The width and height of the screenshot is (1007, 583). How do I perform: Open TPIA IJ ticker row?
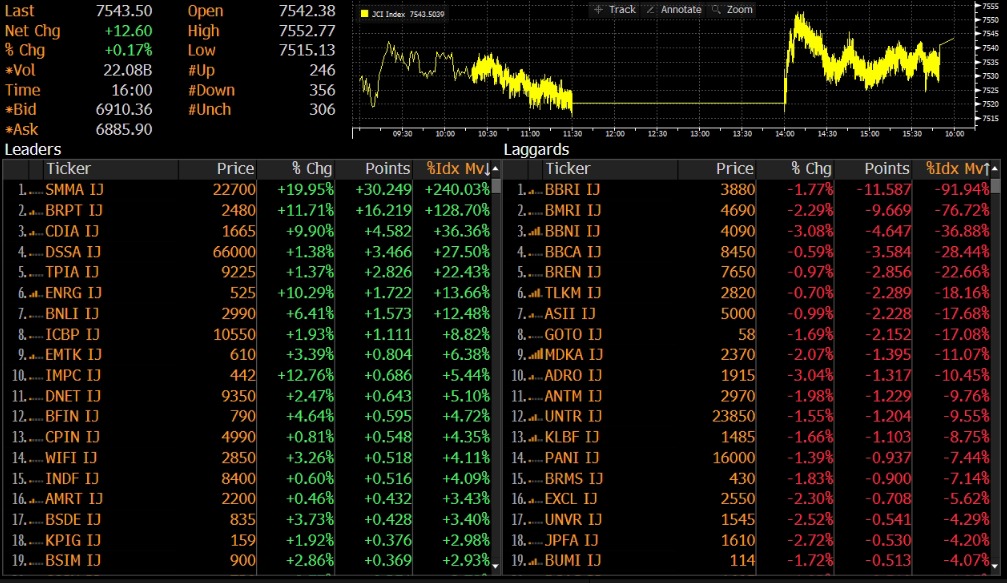coord(72,272)
